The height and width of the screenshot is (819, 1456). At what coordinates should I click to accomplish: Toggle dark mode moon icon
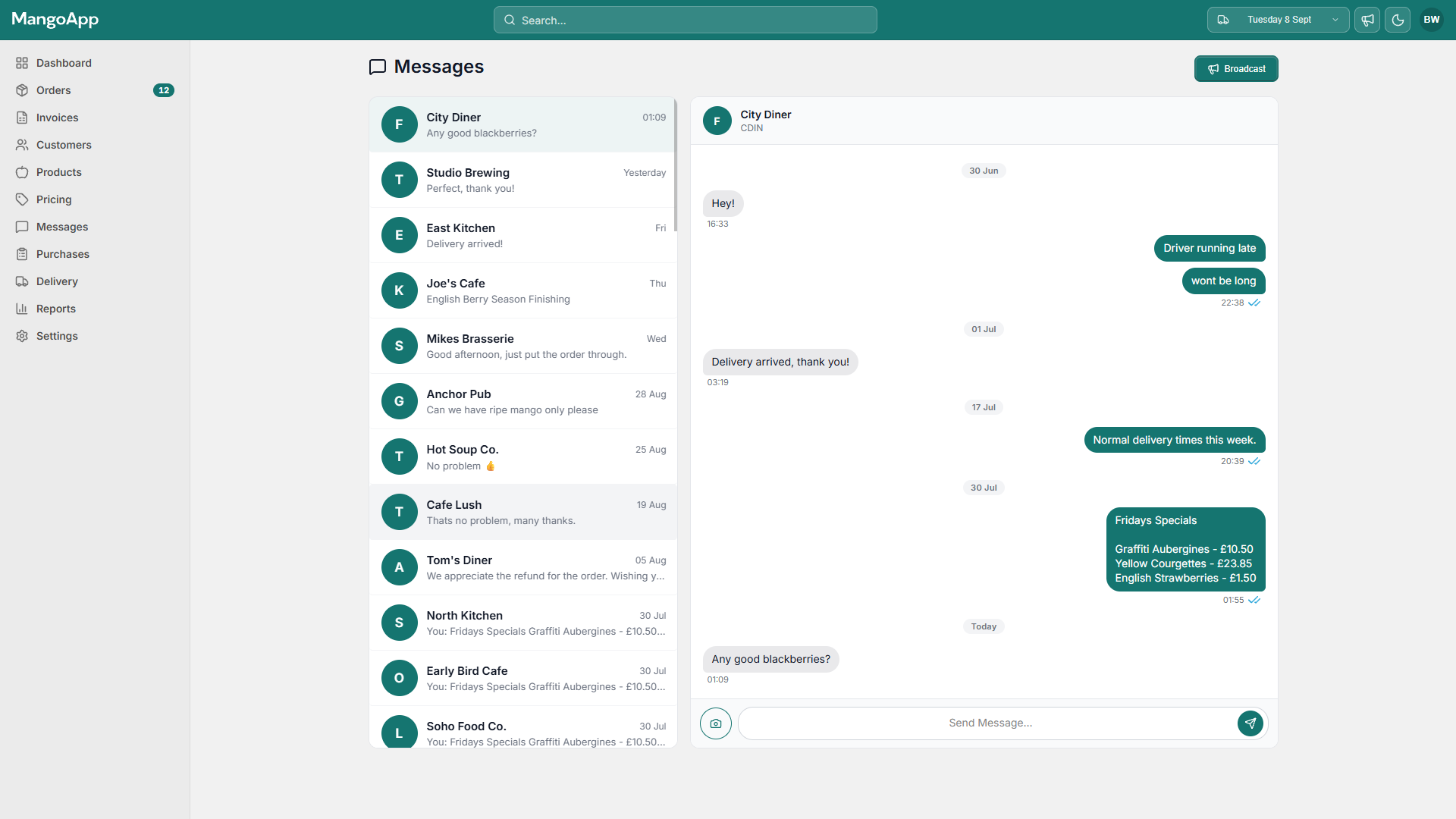pos(1398,20)
